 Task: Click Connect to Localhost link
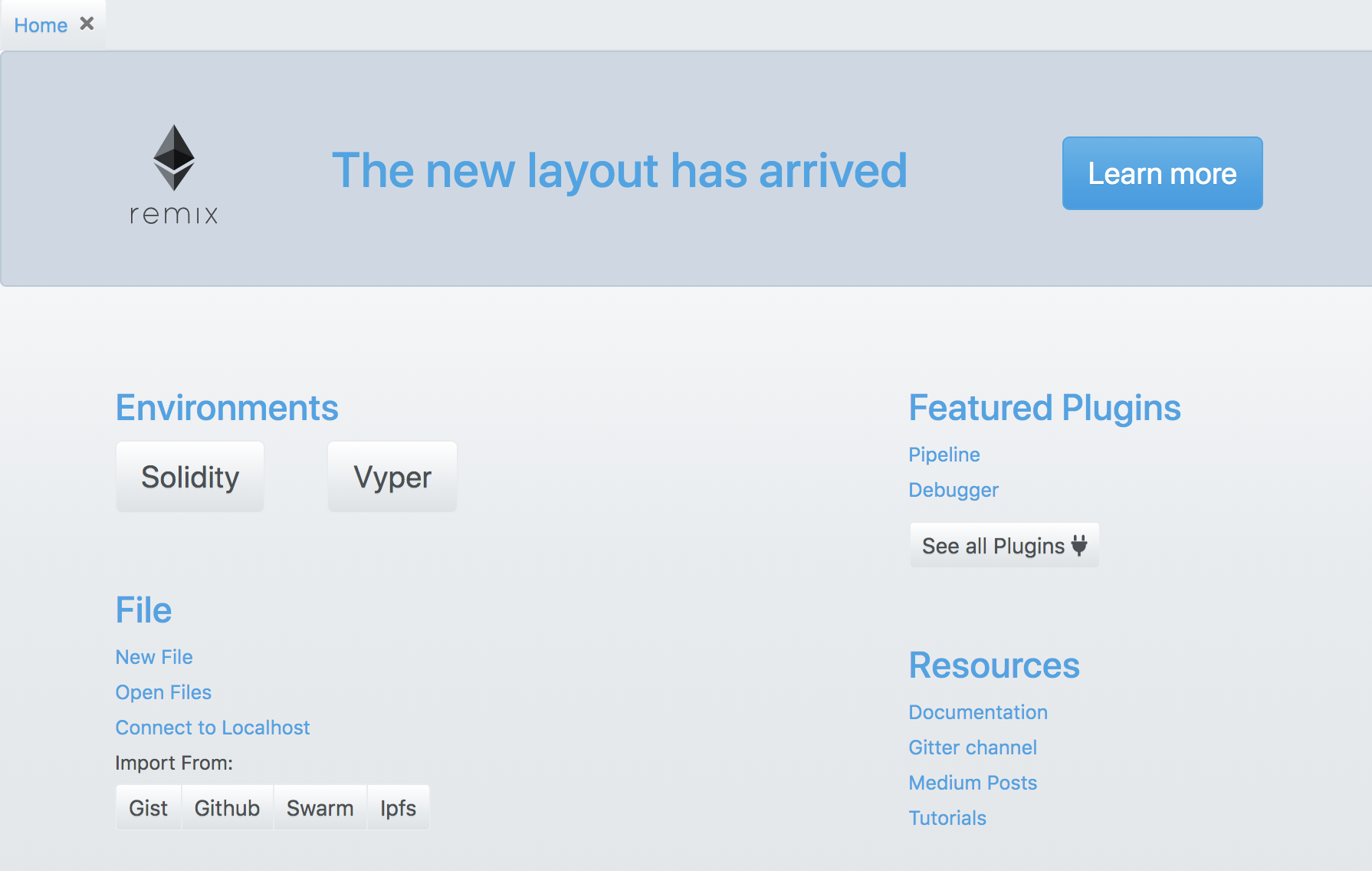[212, 728]
